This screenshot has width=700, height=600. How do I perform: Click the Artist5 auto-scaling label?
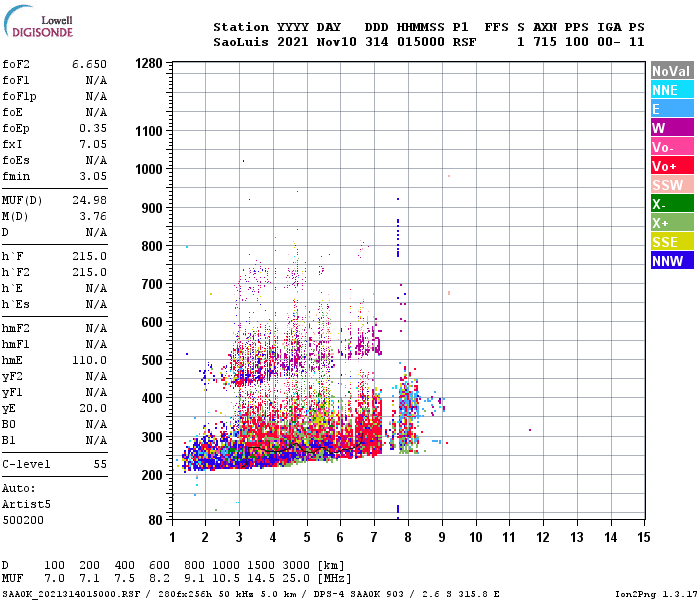(x=26, y=504)
